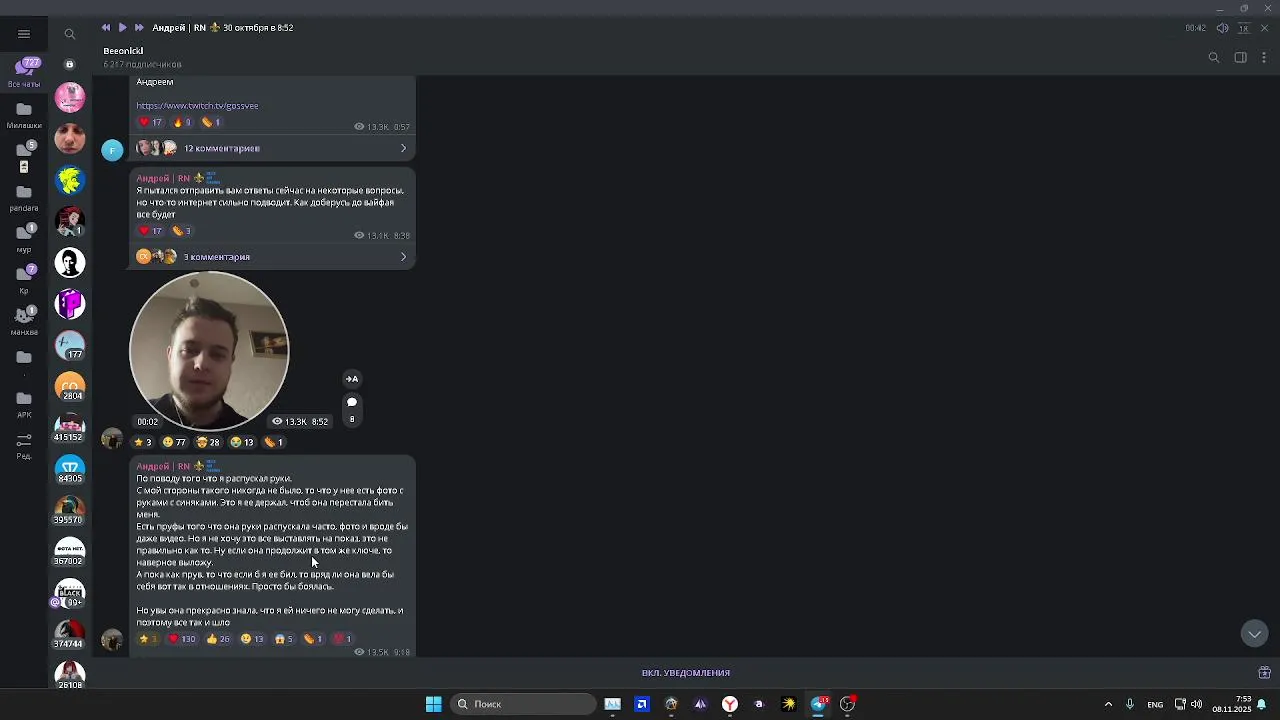This screenshot has width=1280, height=720.
Task: Open the hamburger main menu
Action: coord(24,34)
